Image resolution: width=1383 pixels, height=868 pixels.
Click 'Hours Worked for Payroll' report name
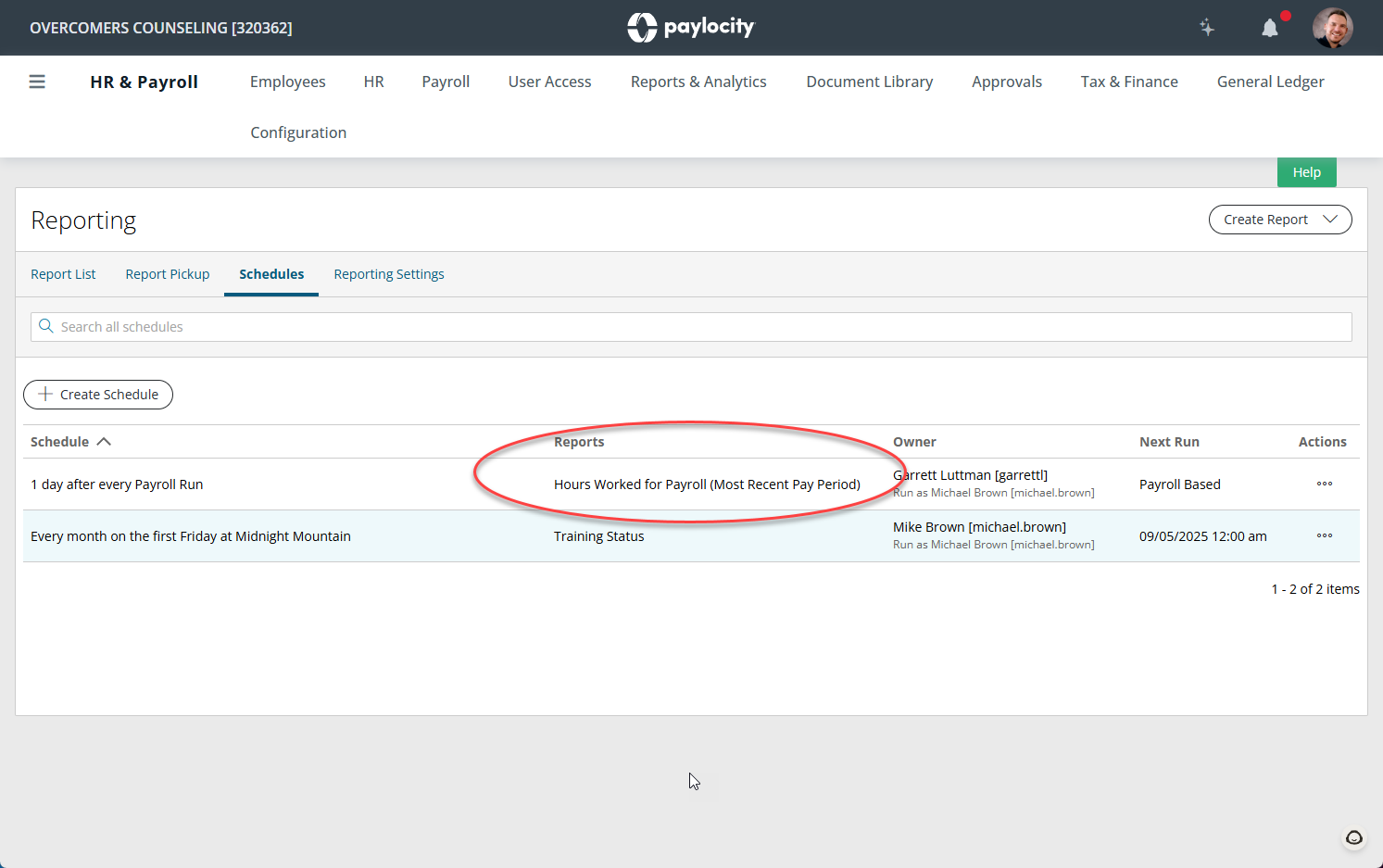point(707,484)
